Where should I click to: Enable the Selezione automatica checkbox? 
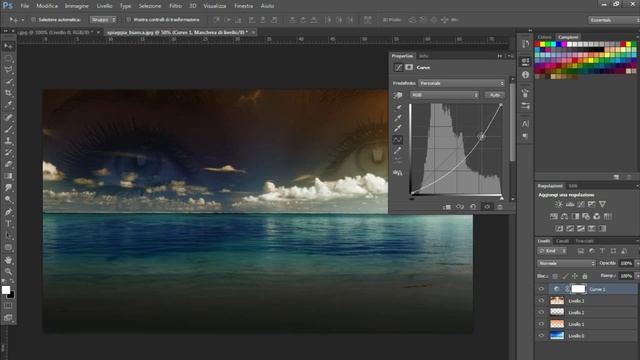[x=33, y=20]
